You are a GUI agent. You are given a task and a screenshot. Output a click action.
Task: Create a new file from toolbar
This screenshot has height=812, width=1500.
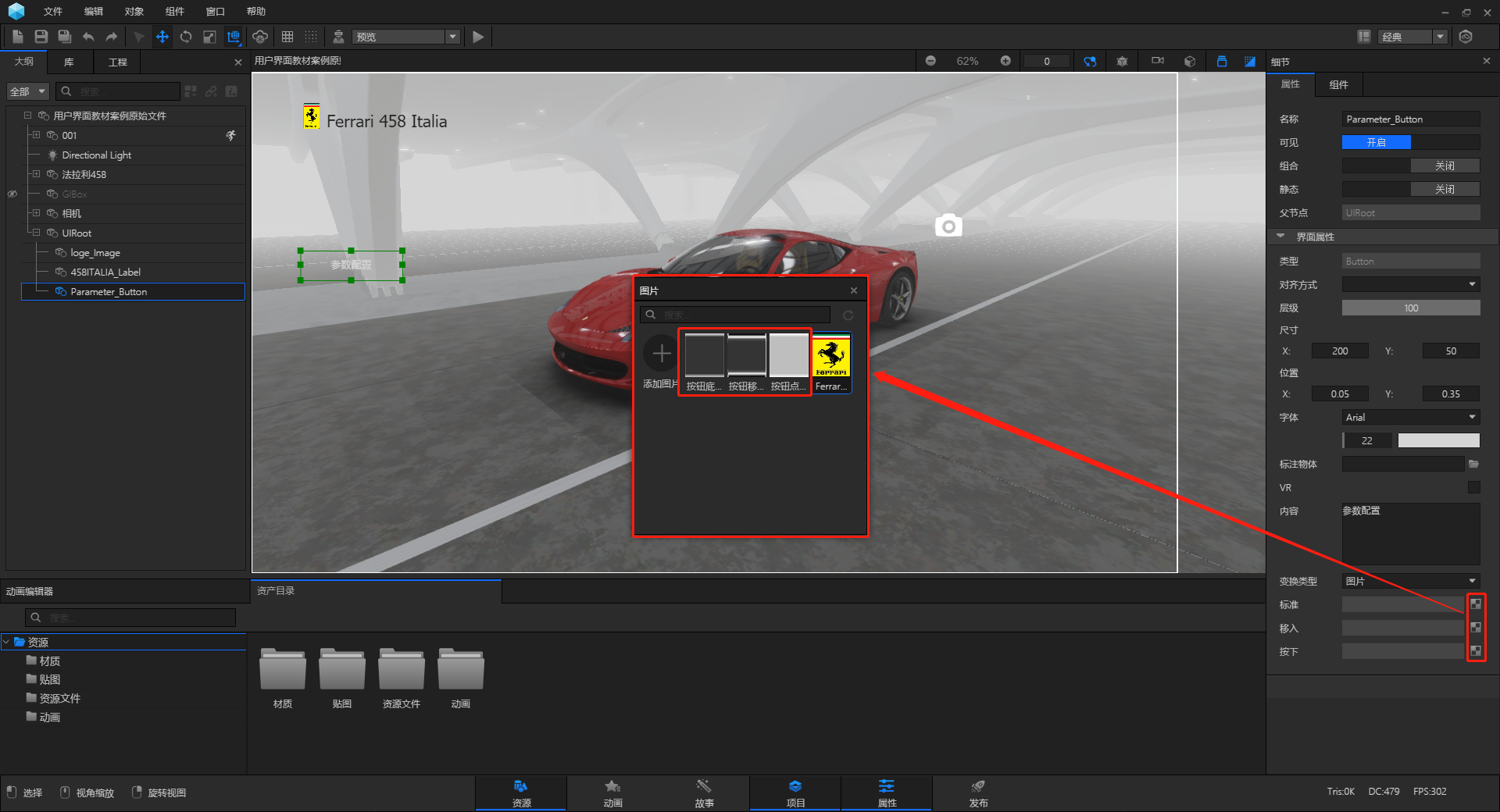[18, 37]
